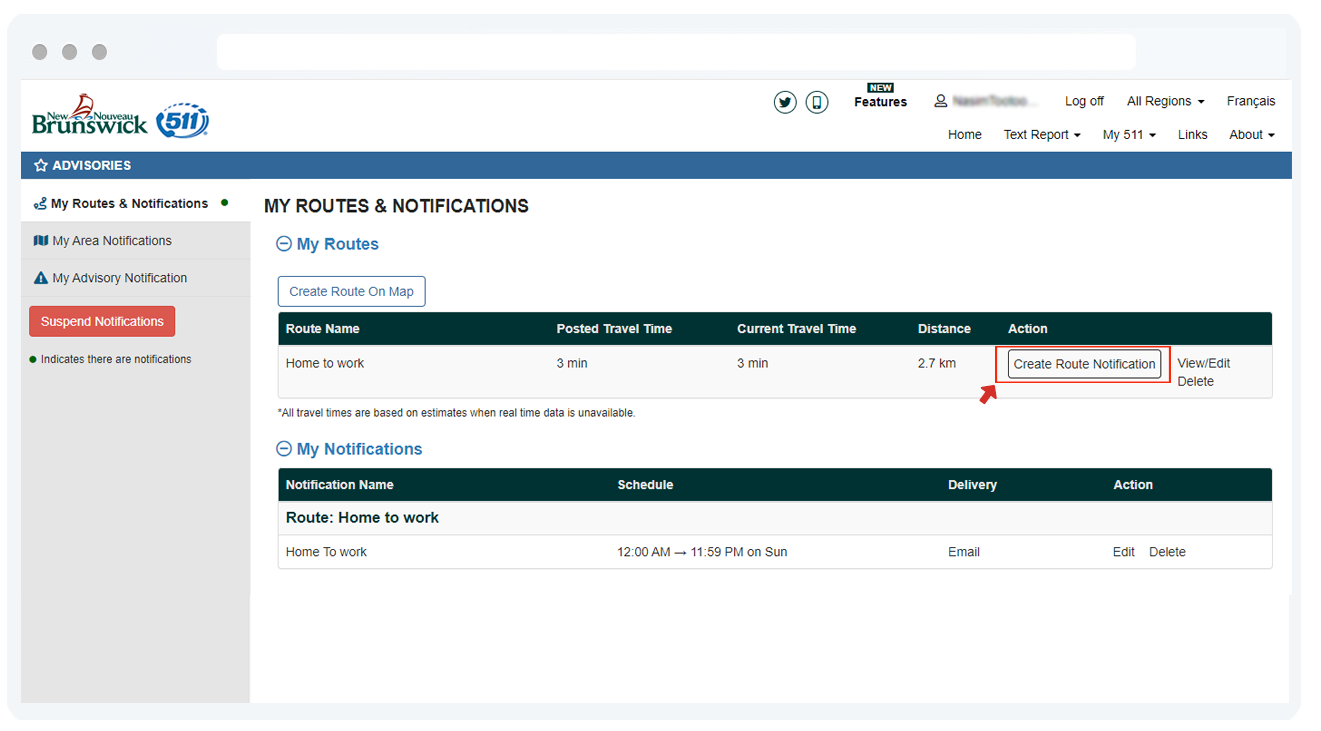Image resolution: width=1321 pixels, height=731 pixels.
Task: Open the My 511 dropdown menu
Action: click(1129, 135)
